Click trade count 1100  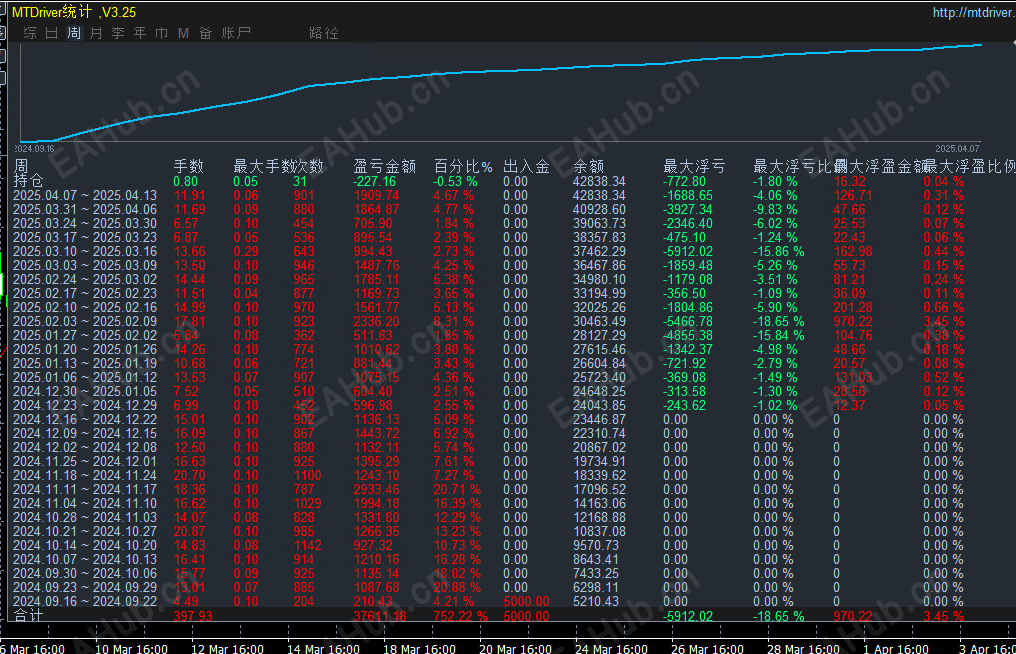(x=307, y=475)
